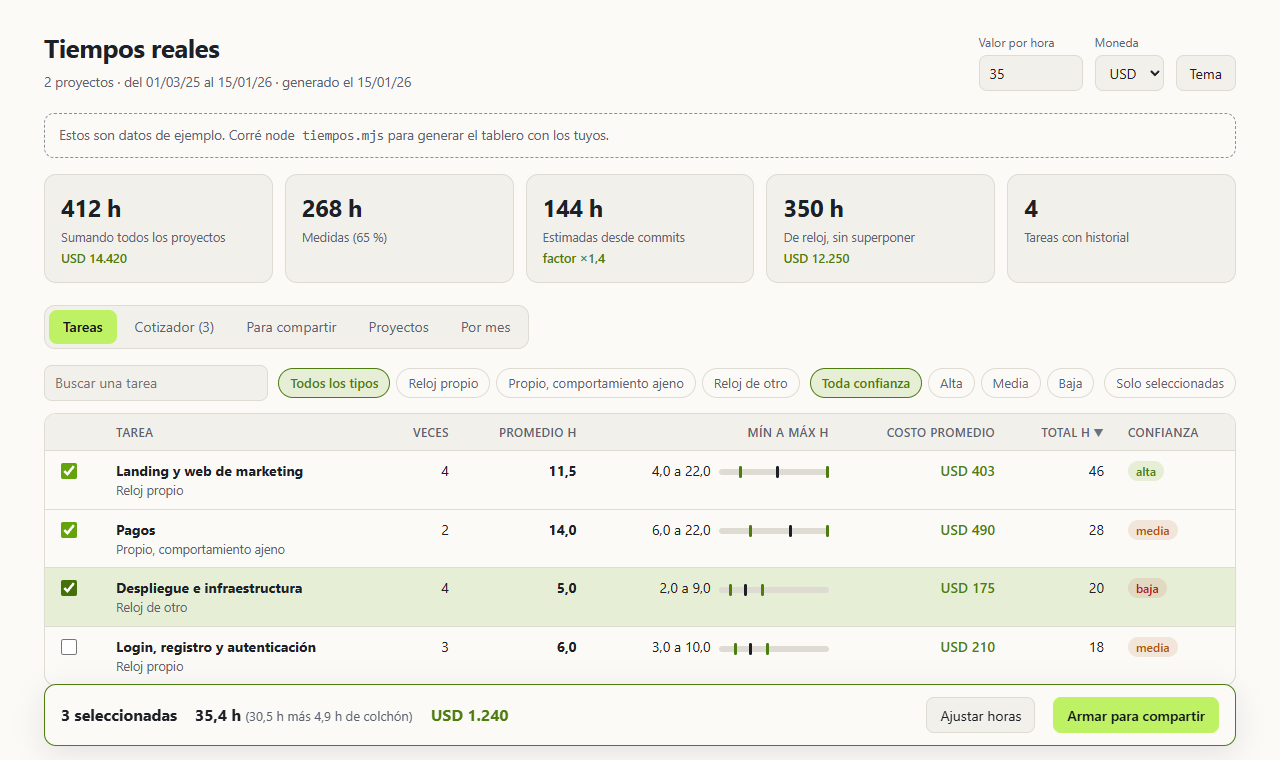Sort the table by Tarea header
The height and width of the screenshot is (760, 1280).
[134, 433]
